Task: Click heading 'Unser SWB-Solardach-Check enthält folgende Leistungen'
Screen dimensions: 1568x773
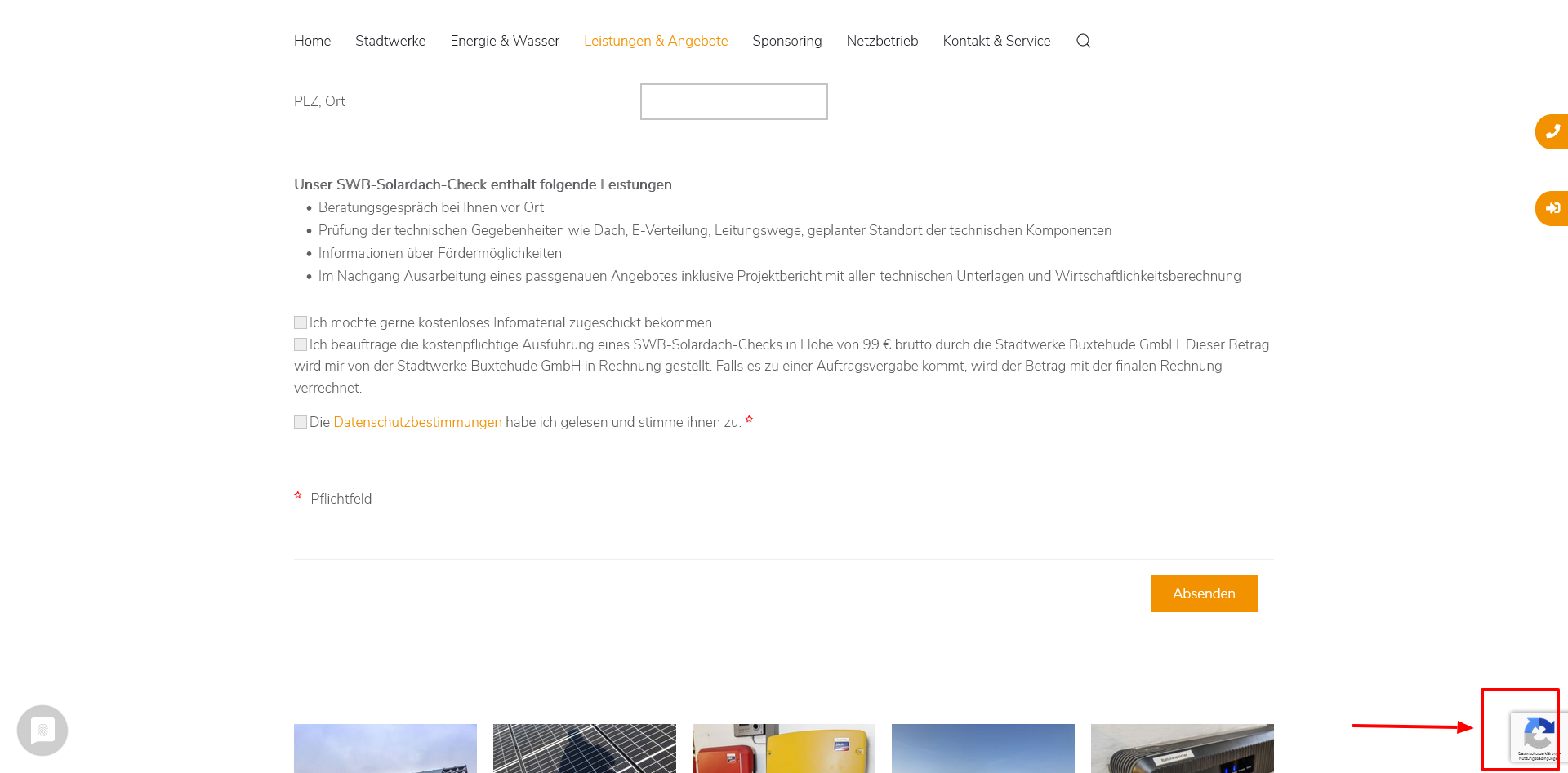Action: (483, 184)
